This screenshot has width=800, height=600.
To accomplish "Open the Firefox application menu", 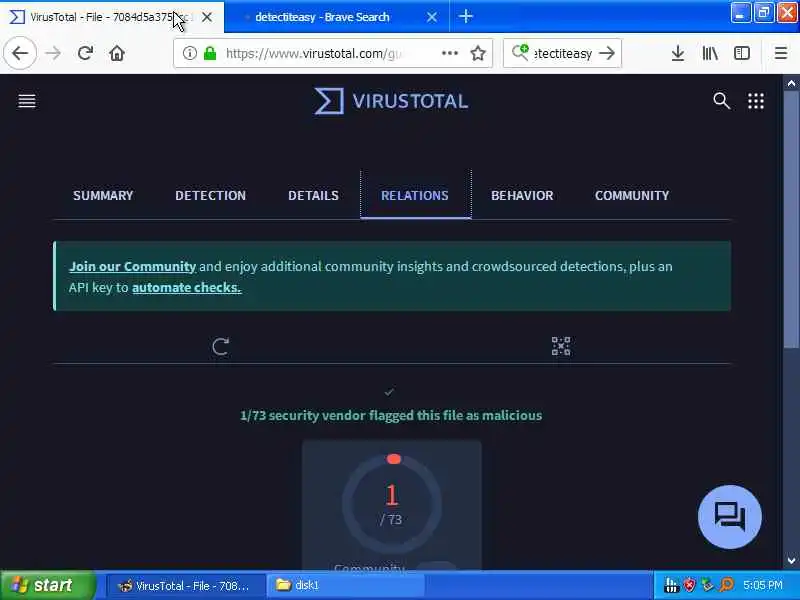I will point(781,53).
